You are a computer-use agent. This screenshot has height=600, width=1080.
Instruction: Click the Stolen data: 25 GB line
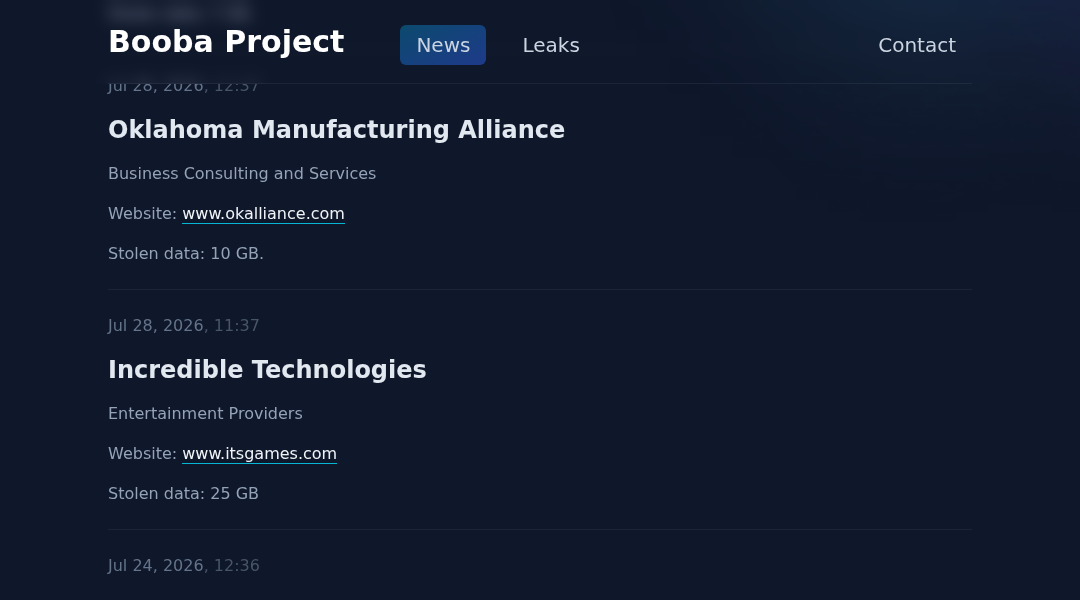click(183, 493)
